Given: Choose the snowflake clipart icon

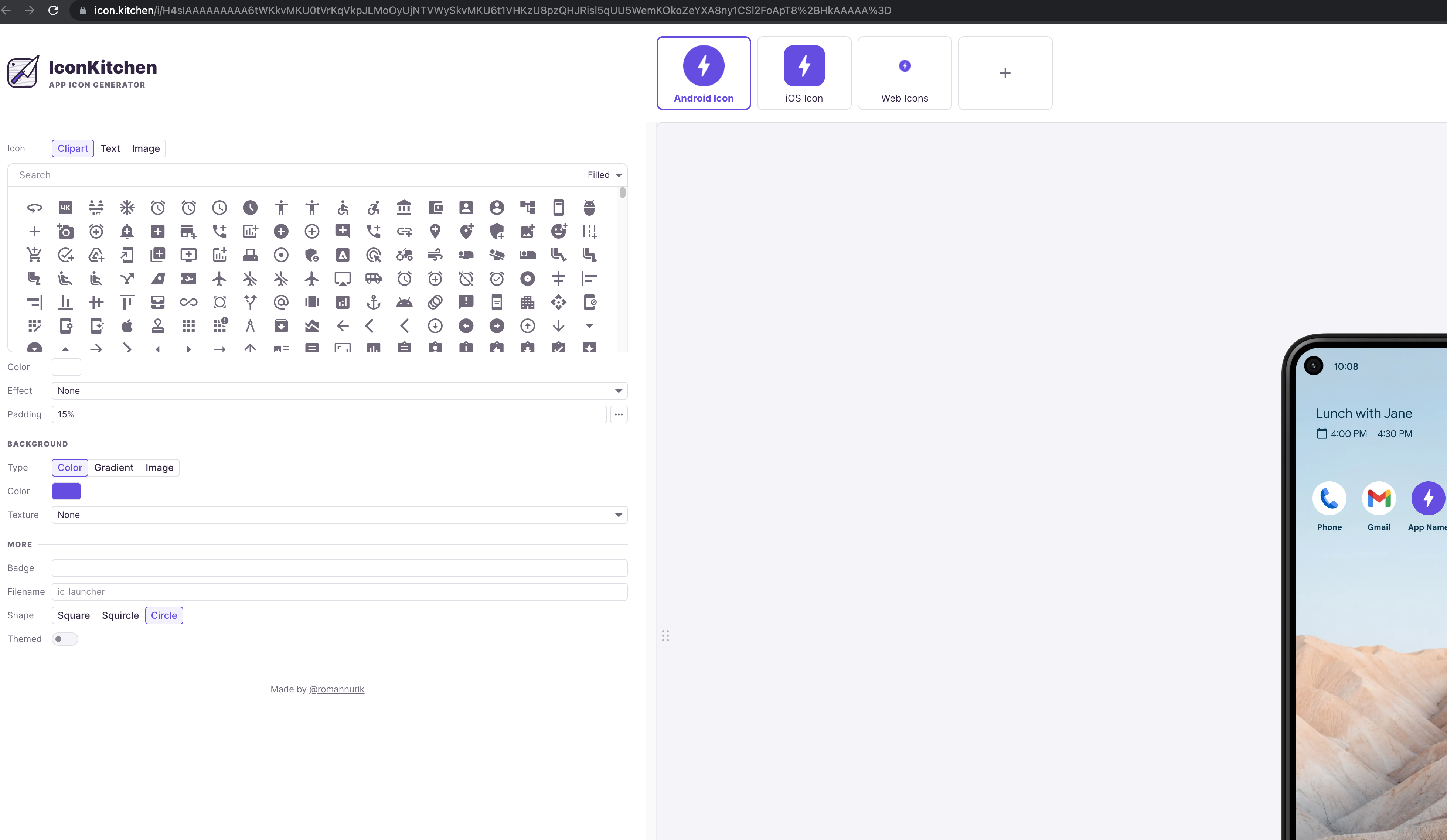Looking at the screenshot, I should pyautogui.click(x=127, y=207).
